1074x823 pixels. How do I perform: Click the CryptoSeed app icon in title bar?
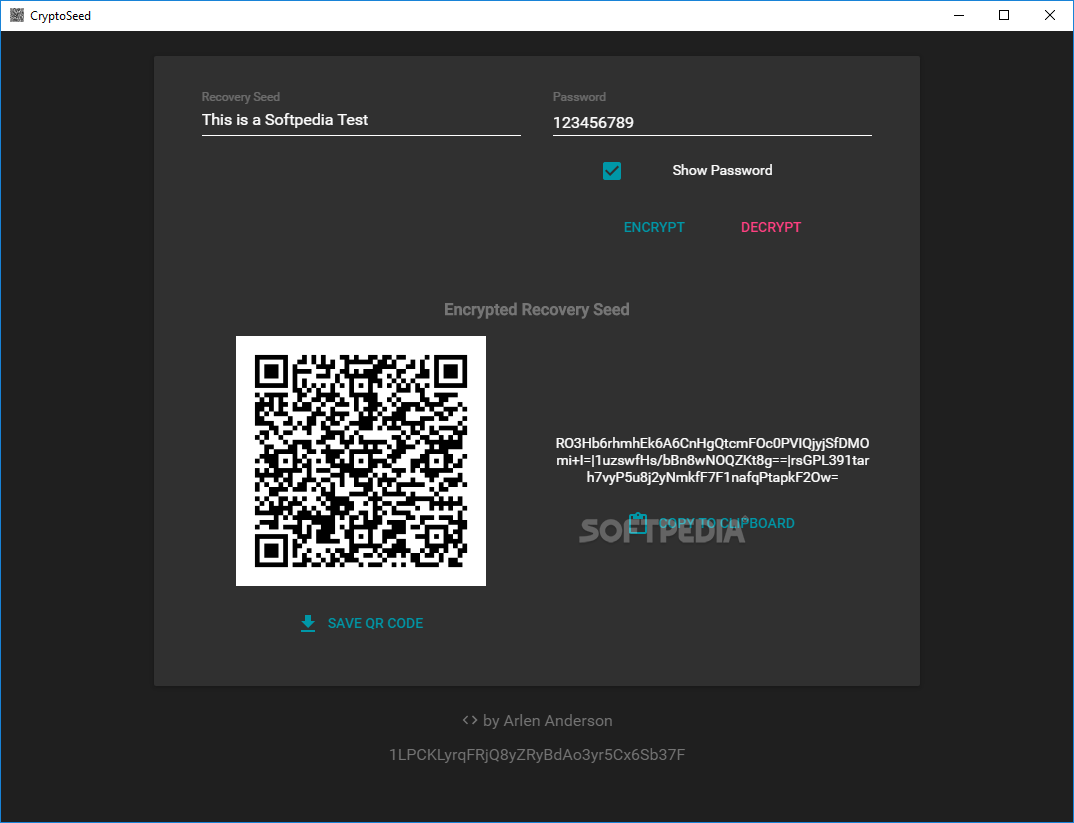pos(17,15)
